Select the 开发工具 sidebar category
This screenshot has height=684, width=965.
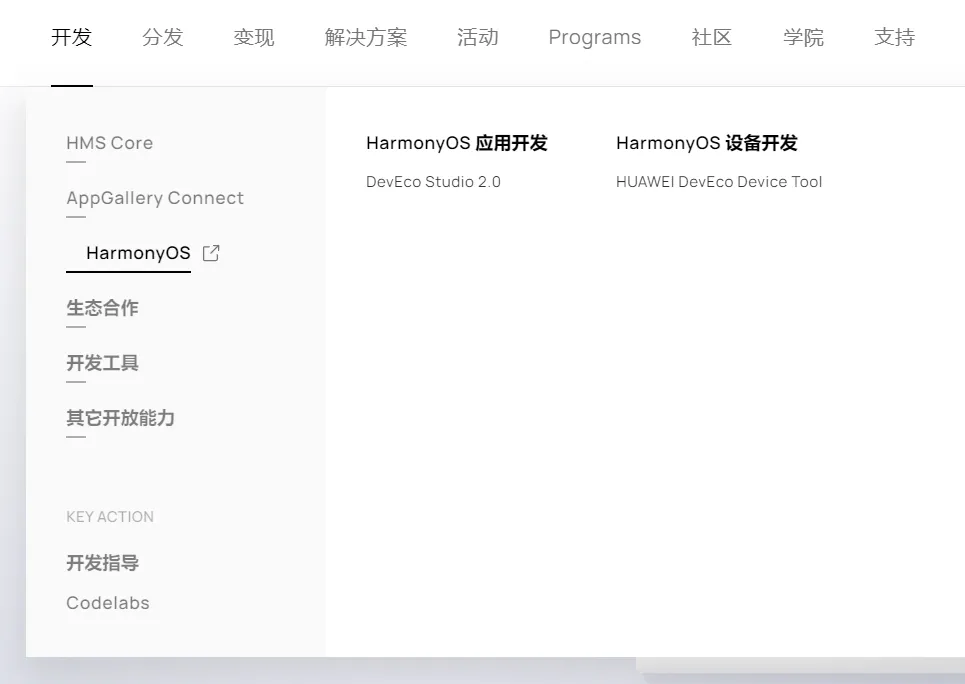click(x=102, y=363)
